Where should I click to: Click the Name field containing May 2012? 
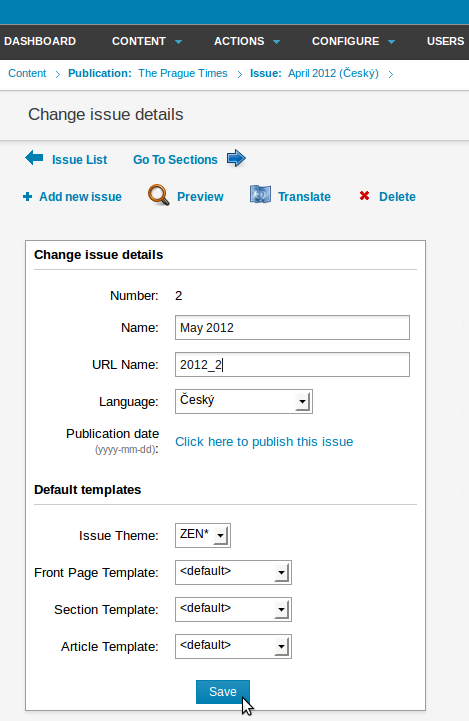click(x=292, y=327)
